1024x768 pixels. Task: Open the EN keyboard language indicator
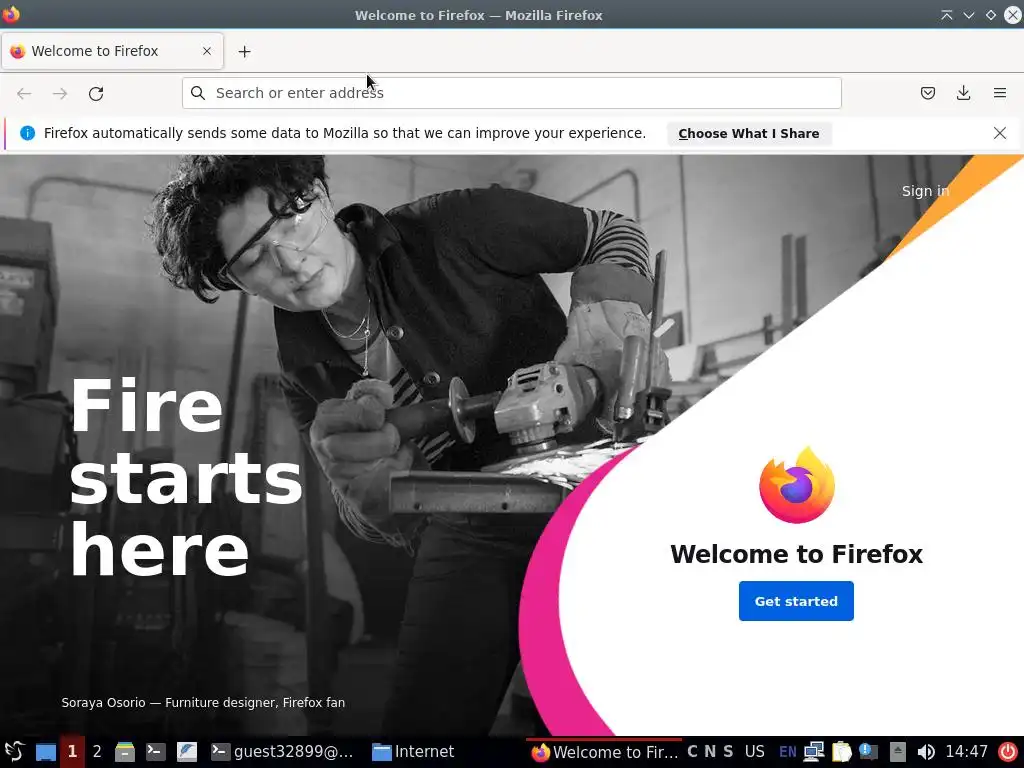pyautogui.click(x=788, y=752)
